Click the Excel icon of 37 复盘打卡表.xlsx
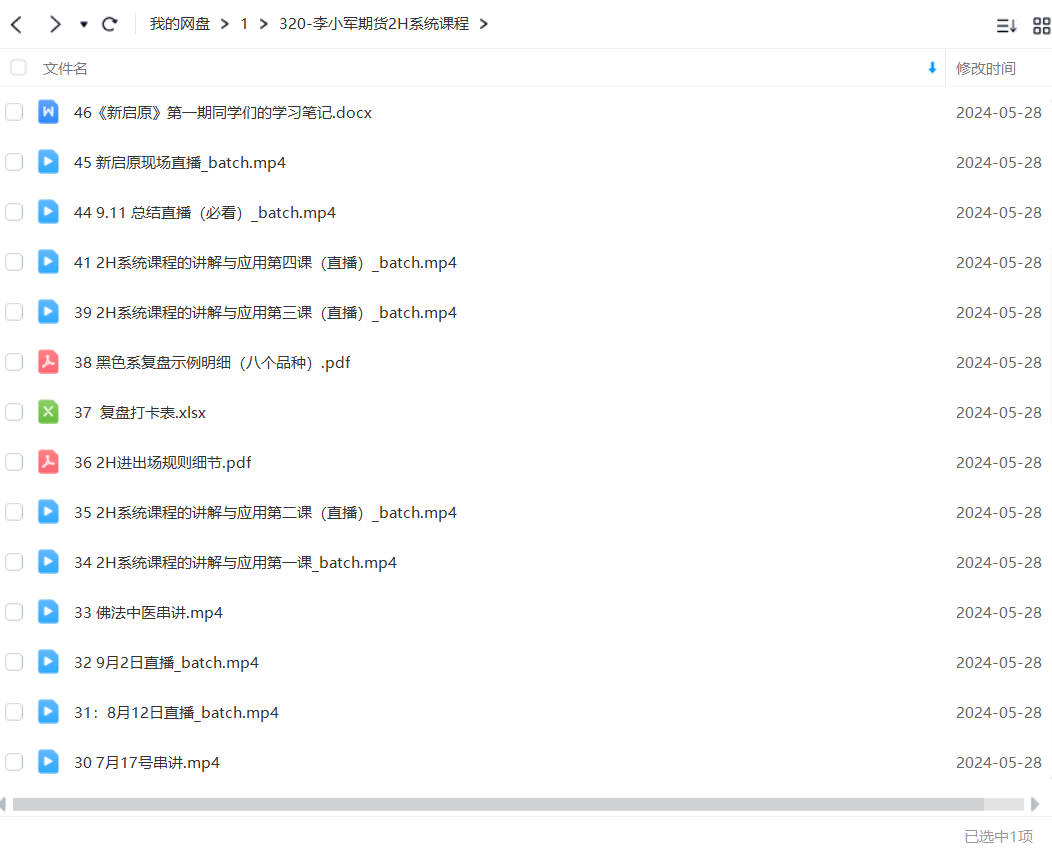 [x=48, y=411]
